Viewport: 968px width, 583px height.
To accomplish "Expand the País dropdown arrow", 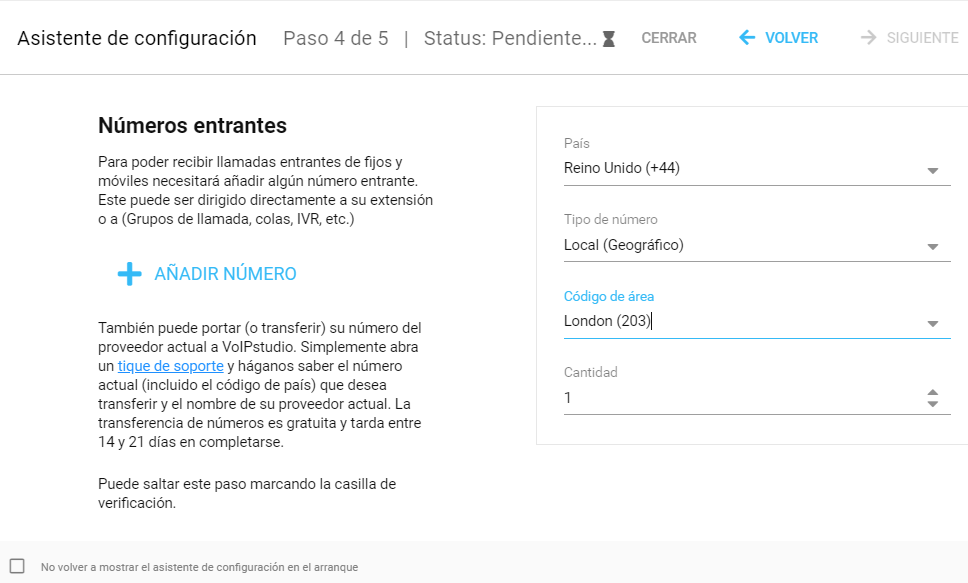I will tap(932, 170).
